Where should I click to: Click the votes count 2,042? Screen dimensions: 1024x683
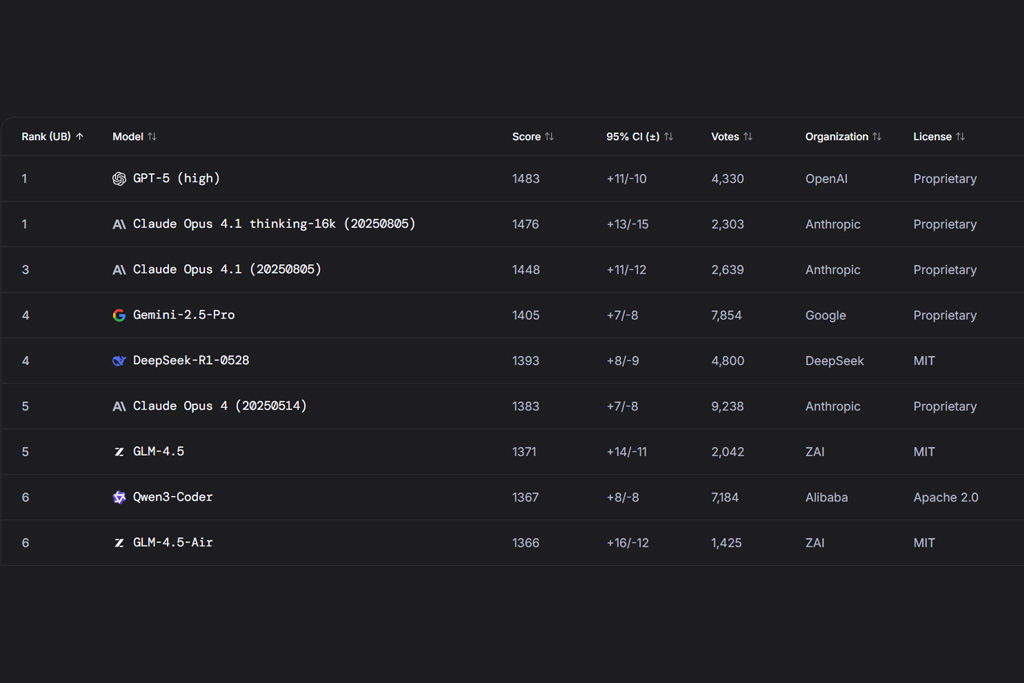[x=728, y=452]
